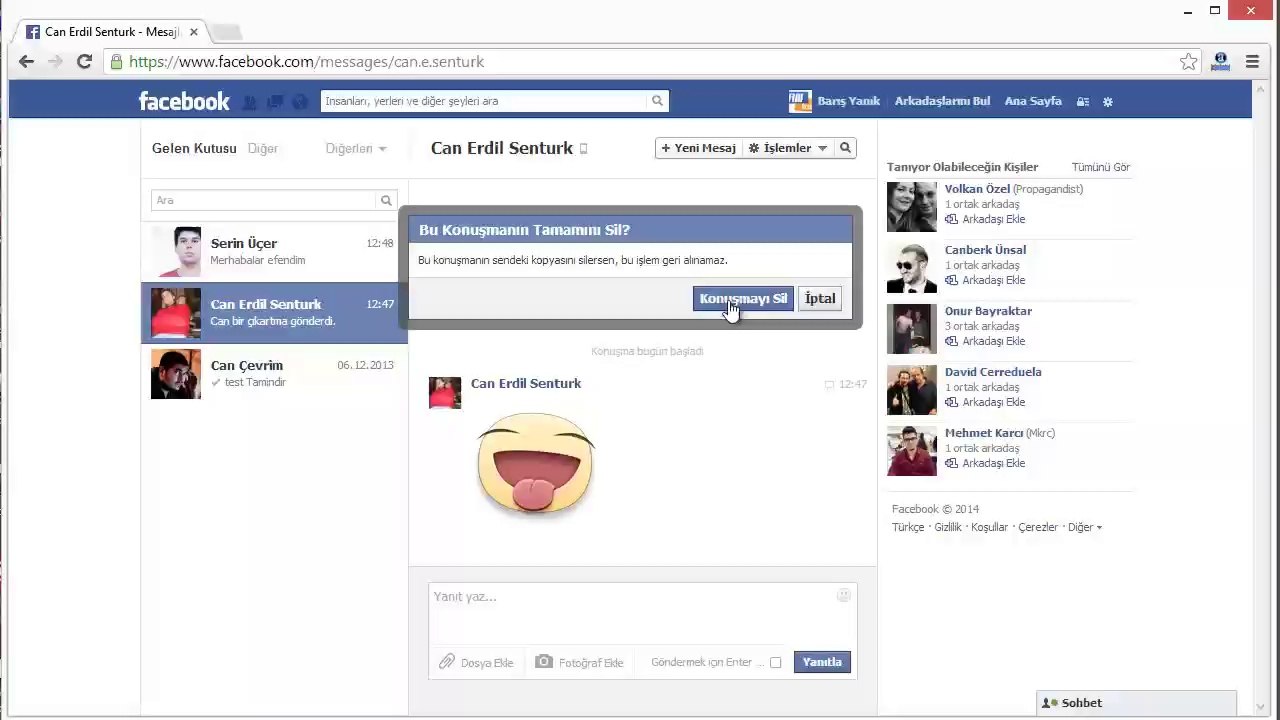Screen dimensions: 1280x720
Task: Open the Sohbet chat bar
Action: pyautogui.click(x=1136, y=703)
